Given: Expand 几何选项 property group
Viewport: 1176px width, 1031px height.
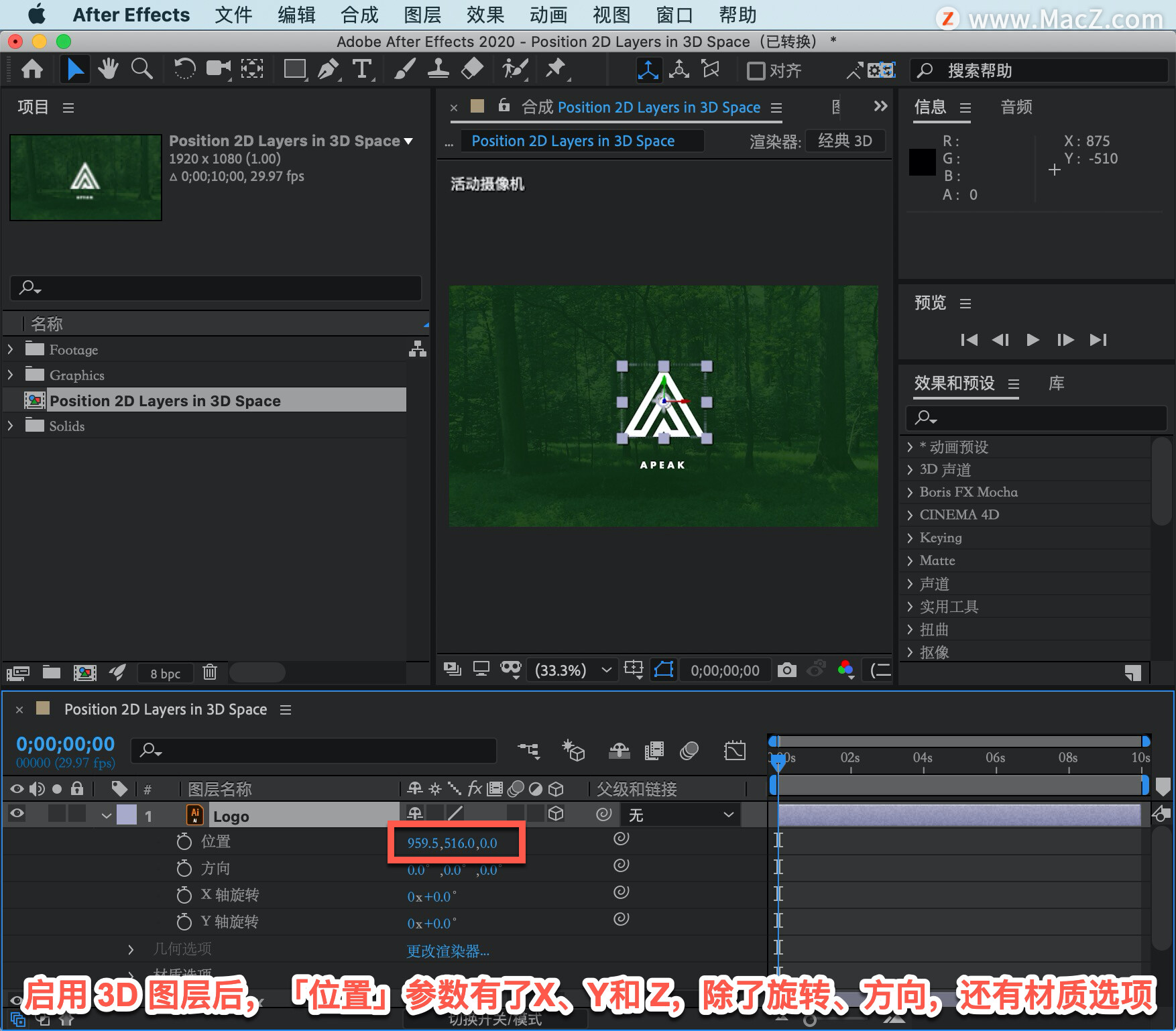Looking at the screenshot, I should [x=131, y=949].
